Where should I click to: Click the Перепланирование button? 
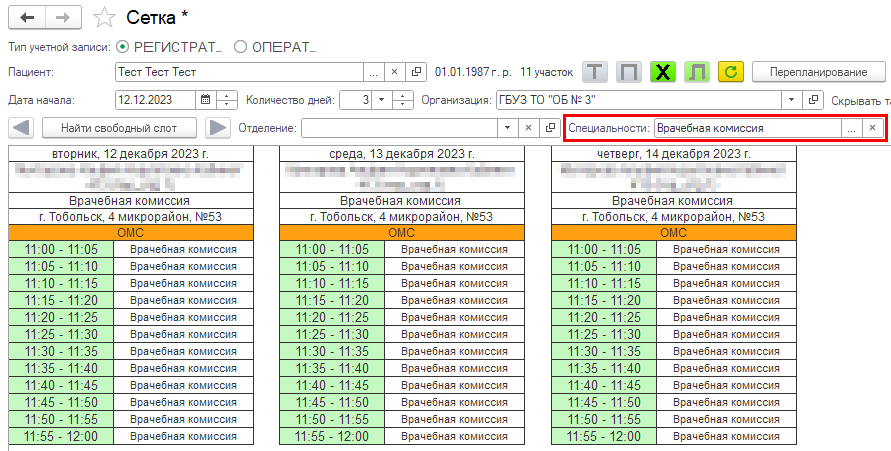[818, 72]
